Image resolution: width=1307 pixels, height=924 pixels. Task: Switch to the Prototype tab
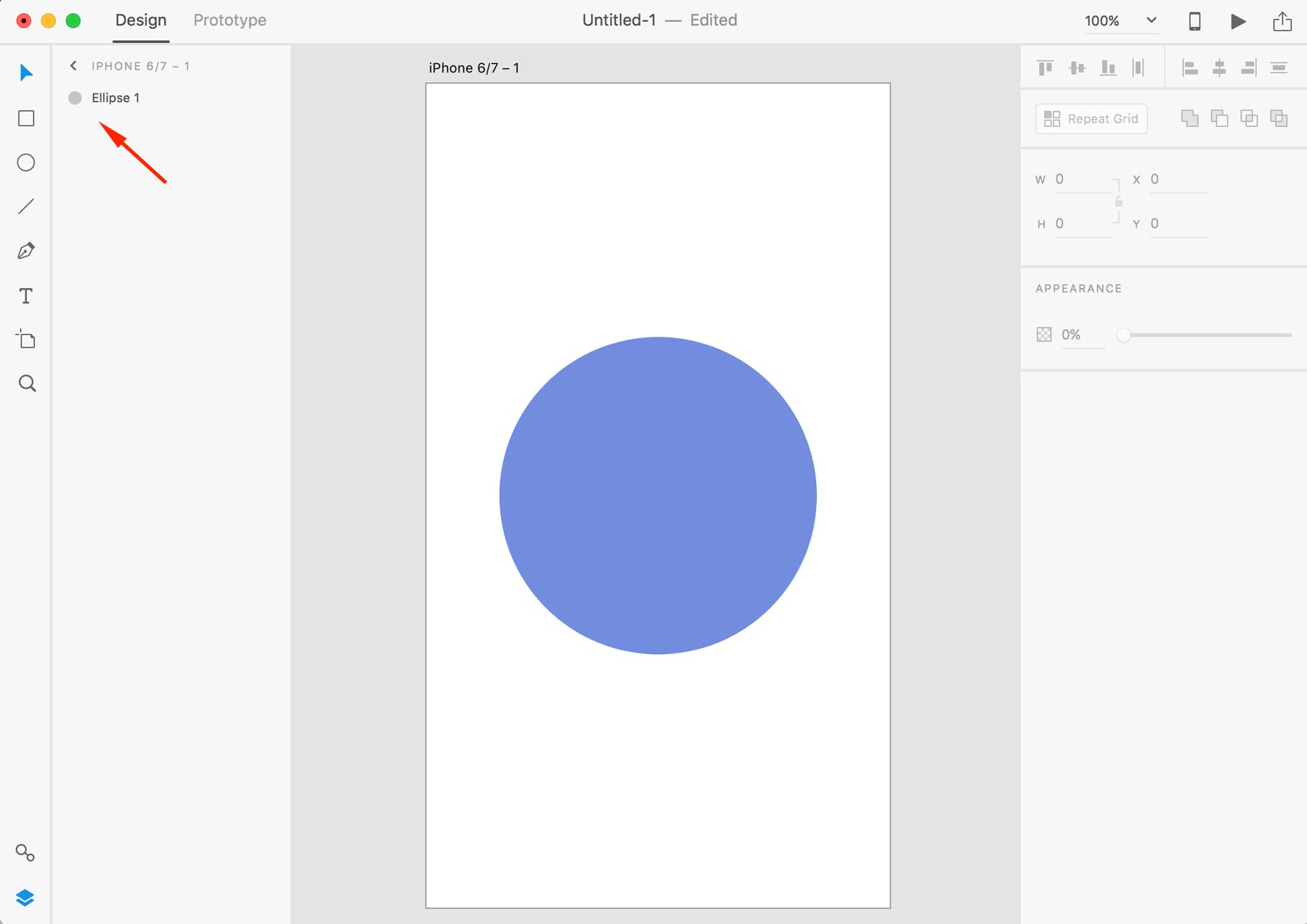[229, 20]
